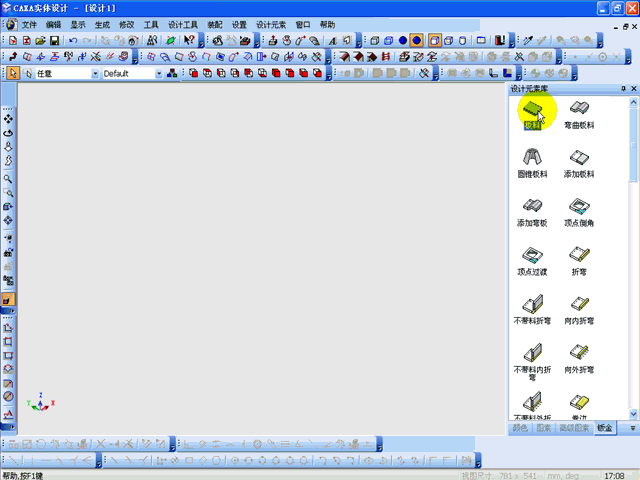Select the 添加弯板 element
Screen dimensions: 640x480
click(x=532, y=212)
